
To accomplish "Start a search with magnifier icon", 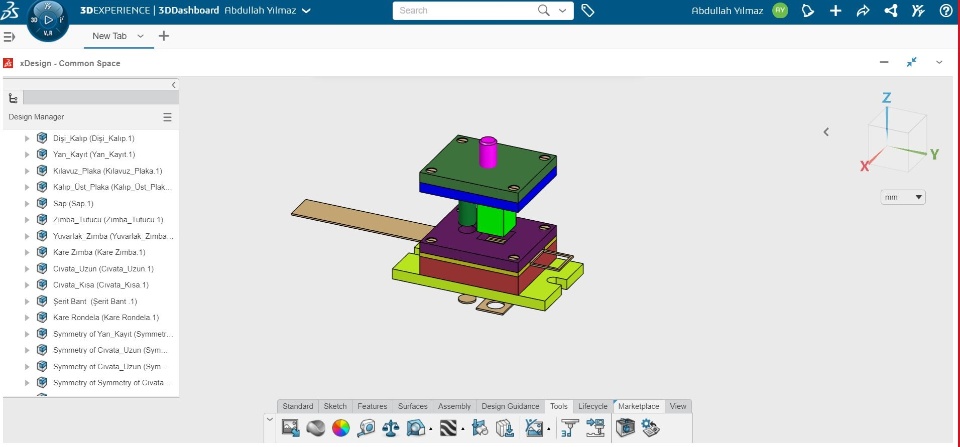I will coord(543,10).
